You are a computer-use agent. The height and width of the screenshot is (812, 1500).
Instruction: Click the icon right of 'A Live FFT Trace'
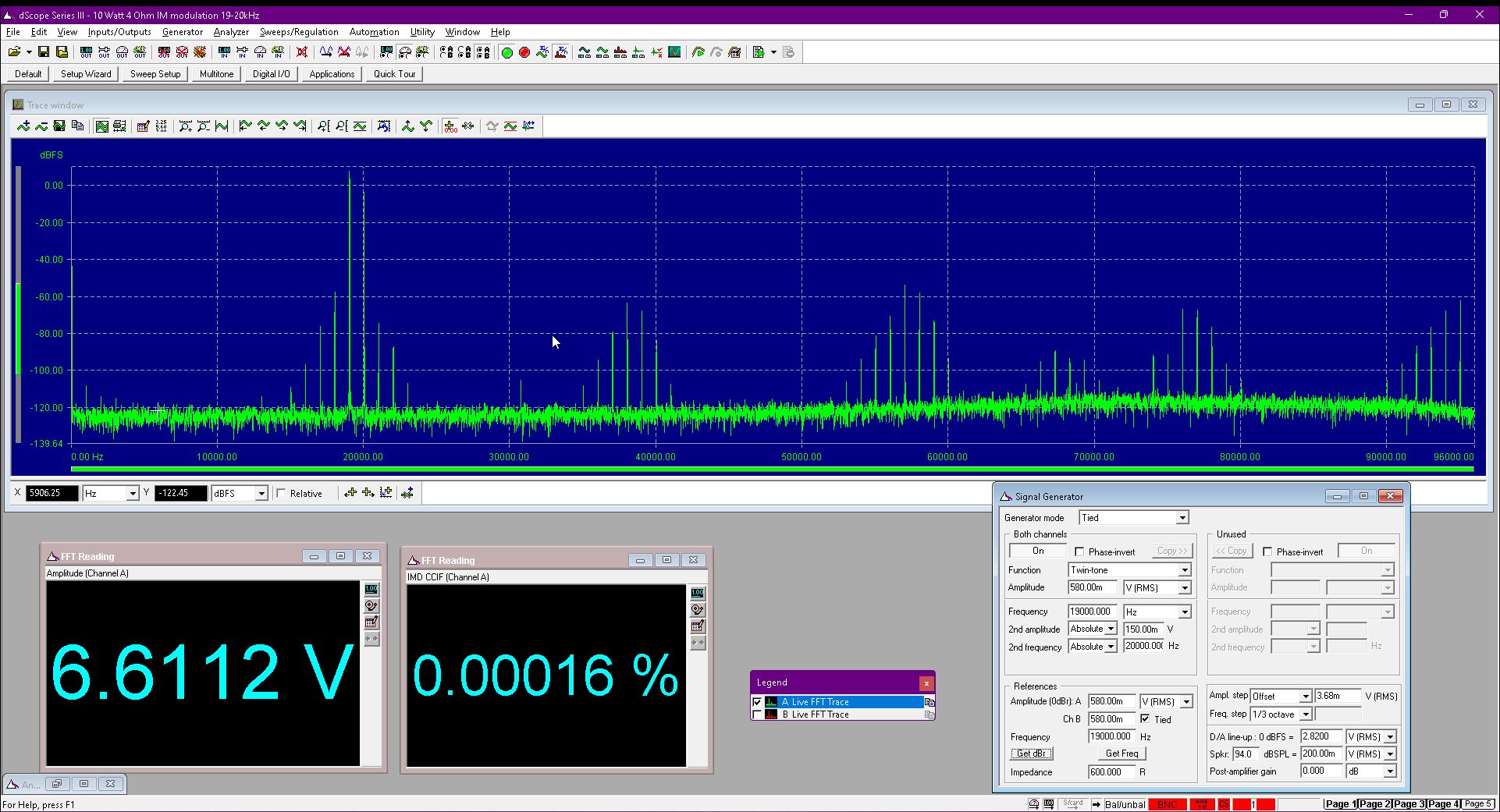click(x=929, y=702)
